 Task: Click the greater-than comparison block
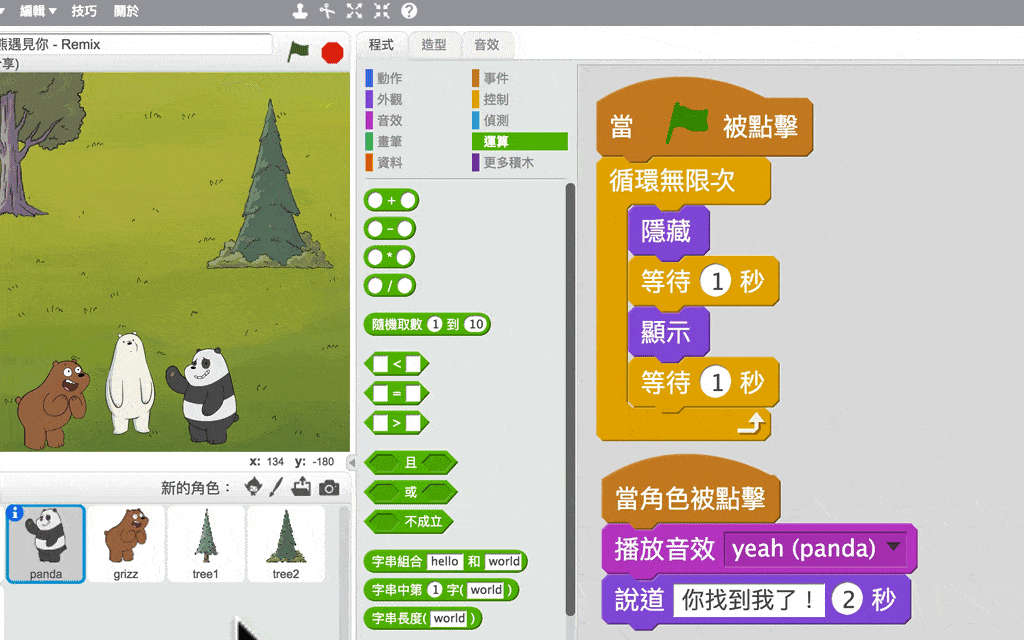(x=396, y=423)
